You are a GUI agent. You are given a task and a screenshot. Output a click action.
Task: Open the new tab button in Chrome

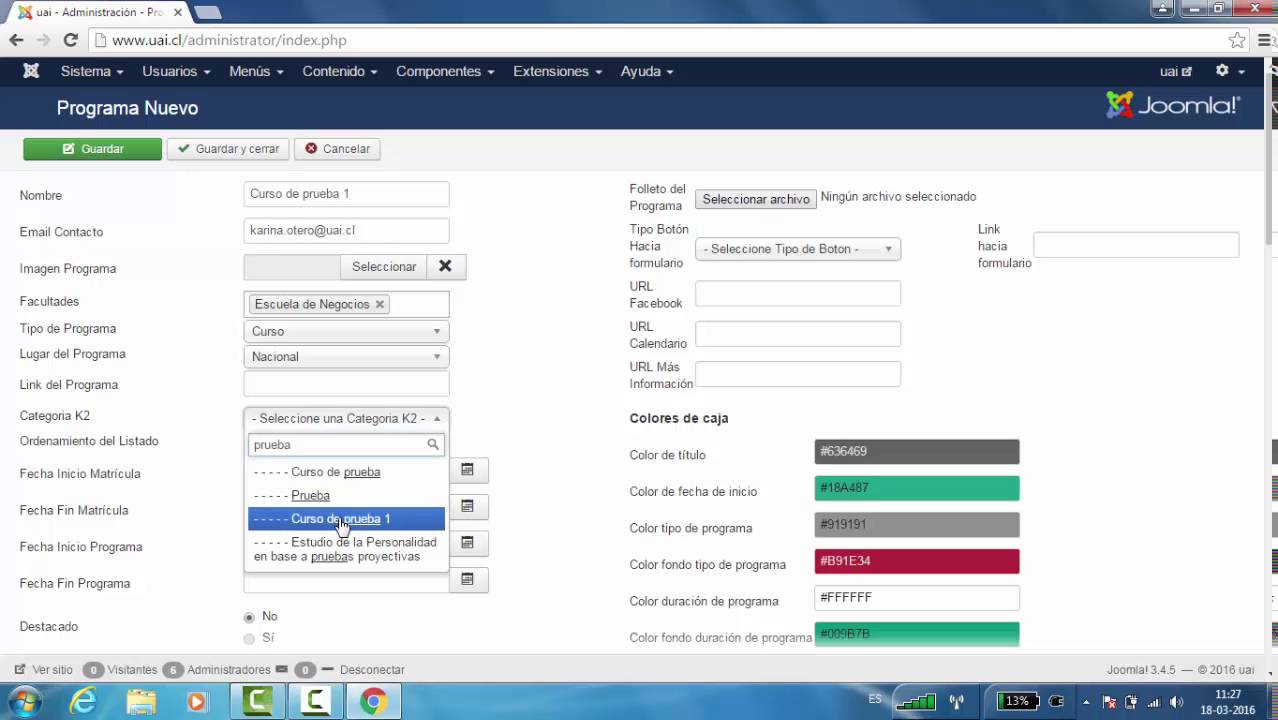tap(207, 12)
